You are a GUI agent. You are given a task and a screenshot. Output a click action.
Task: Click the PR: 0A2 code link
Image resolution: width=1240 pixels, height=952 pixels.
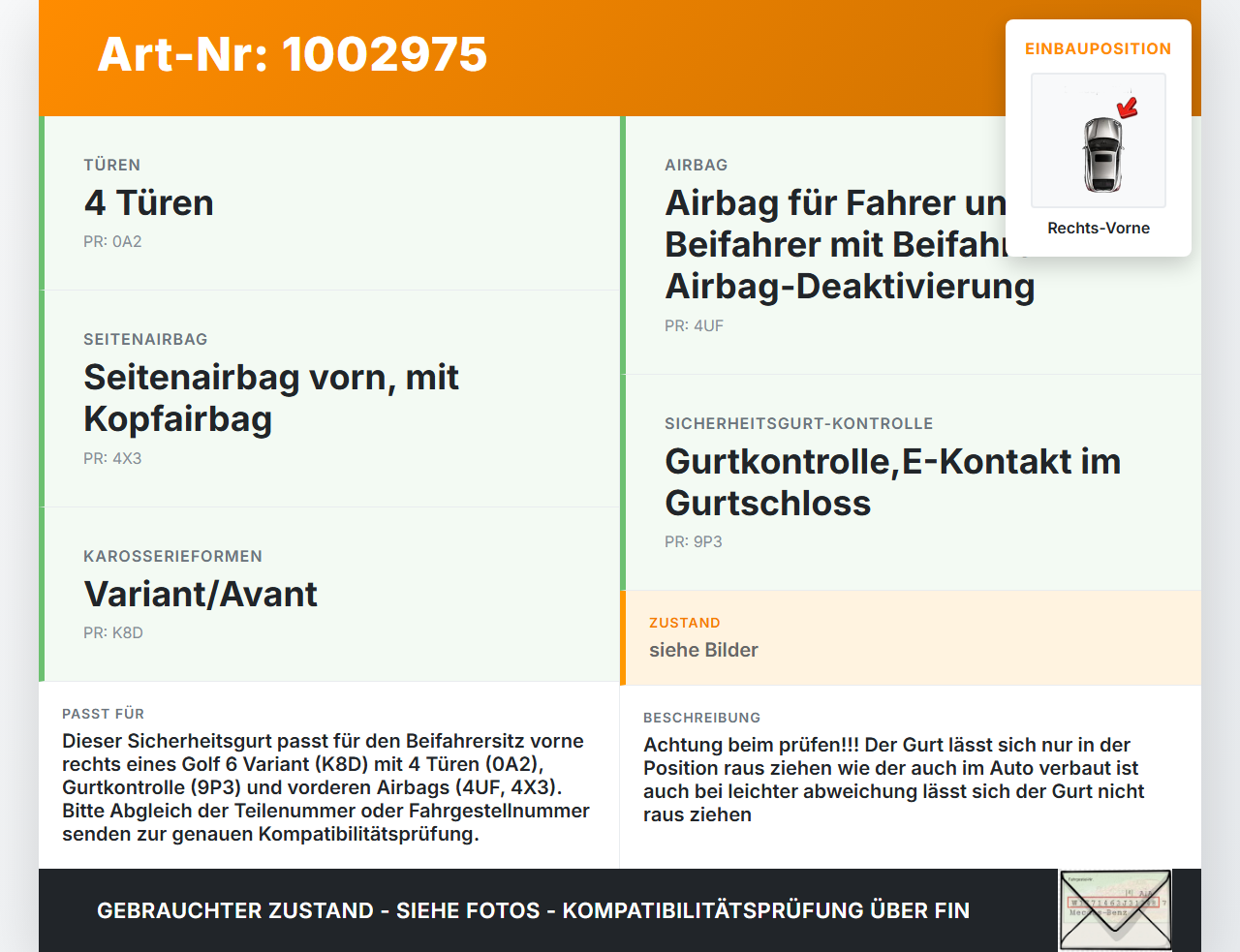pos(112,241)
